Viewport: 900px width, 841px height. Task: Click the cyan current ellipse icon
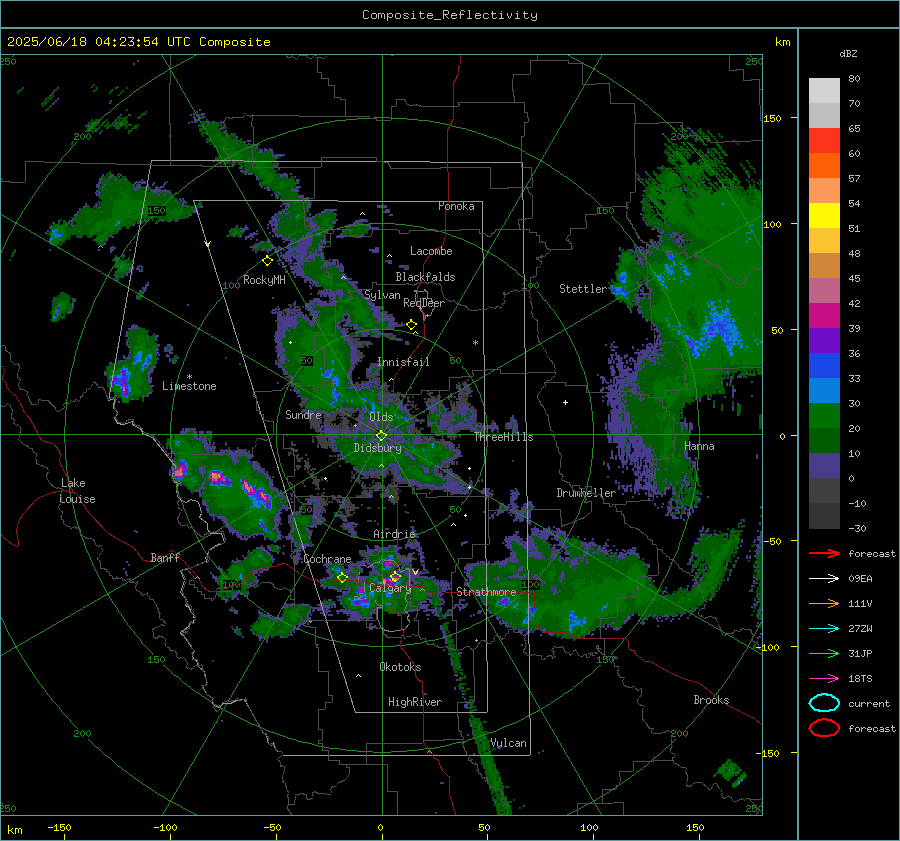[824, 703]
